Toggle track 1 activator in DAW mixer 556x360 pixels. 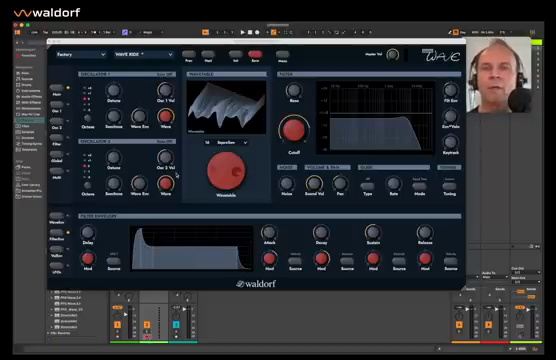pyautogui.click(x=117, y=325)
